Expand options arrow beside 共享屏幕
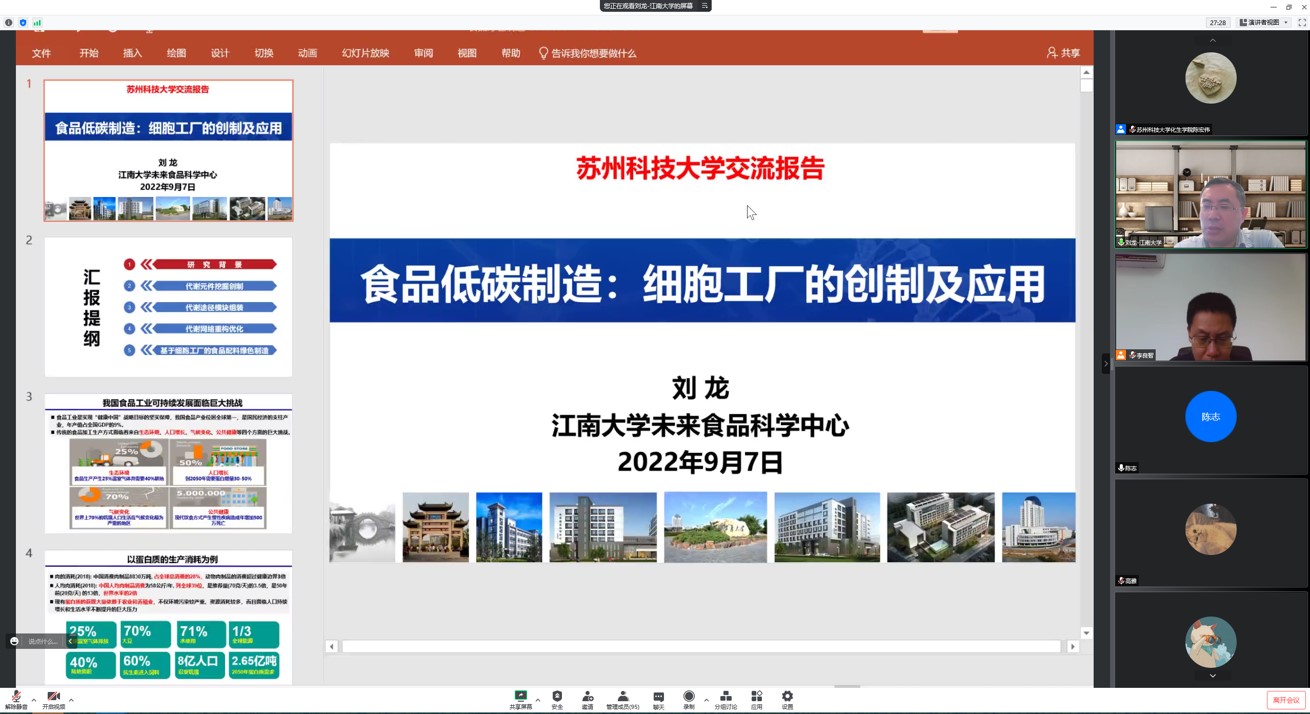Image resolution: width=1310 pixels, height=714 pixels. (x=538, y=700)
